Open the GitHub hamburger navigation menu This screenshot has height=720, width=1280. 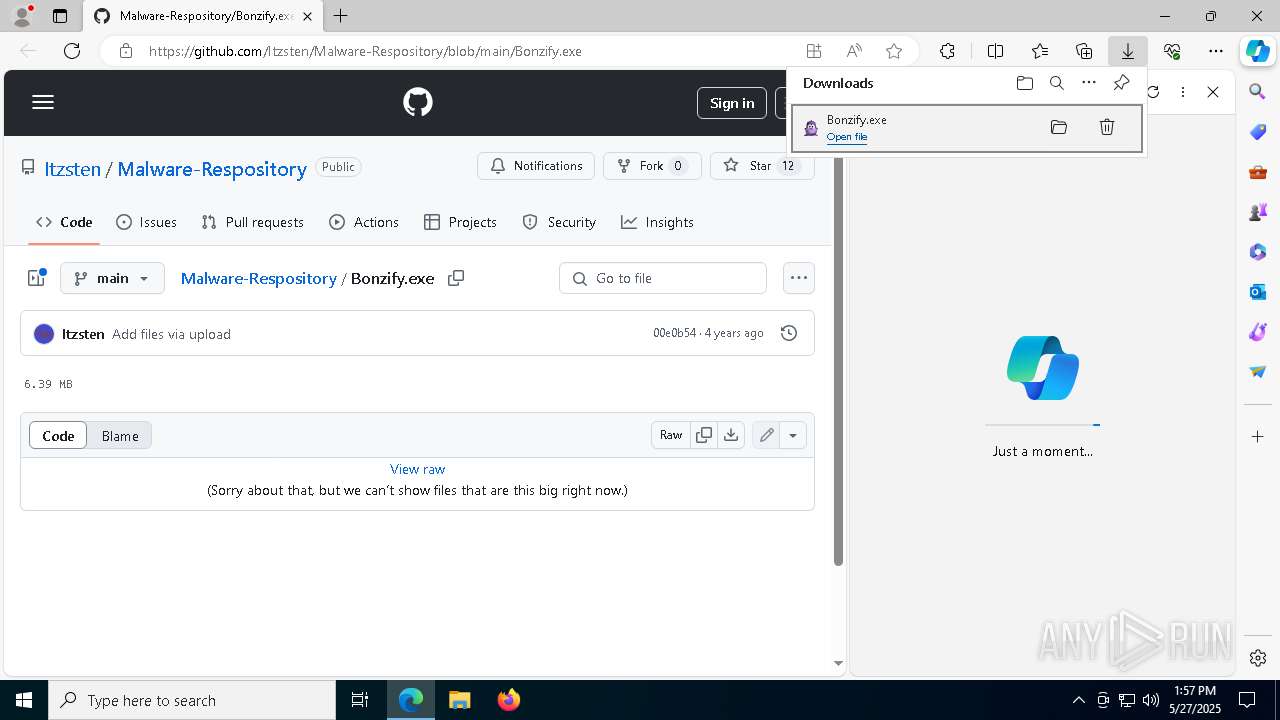(43, 102)
